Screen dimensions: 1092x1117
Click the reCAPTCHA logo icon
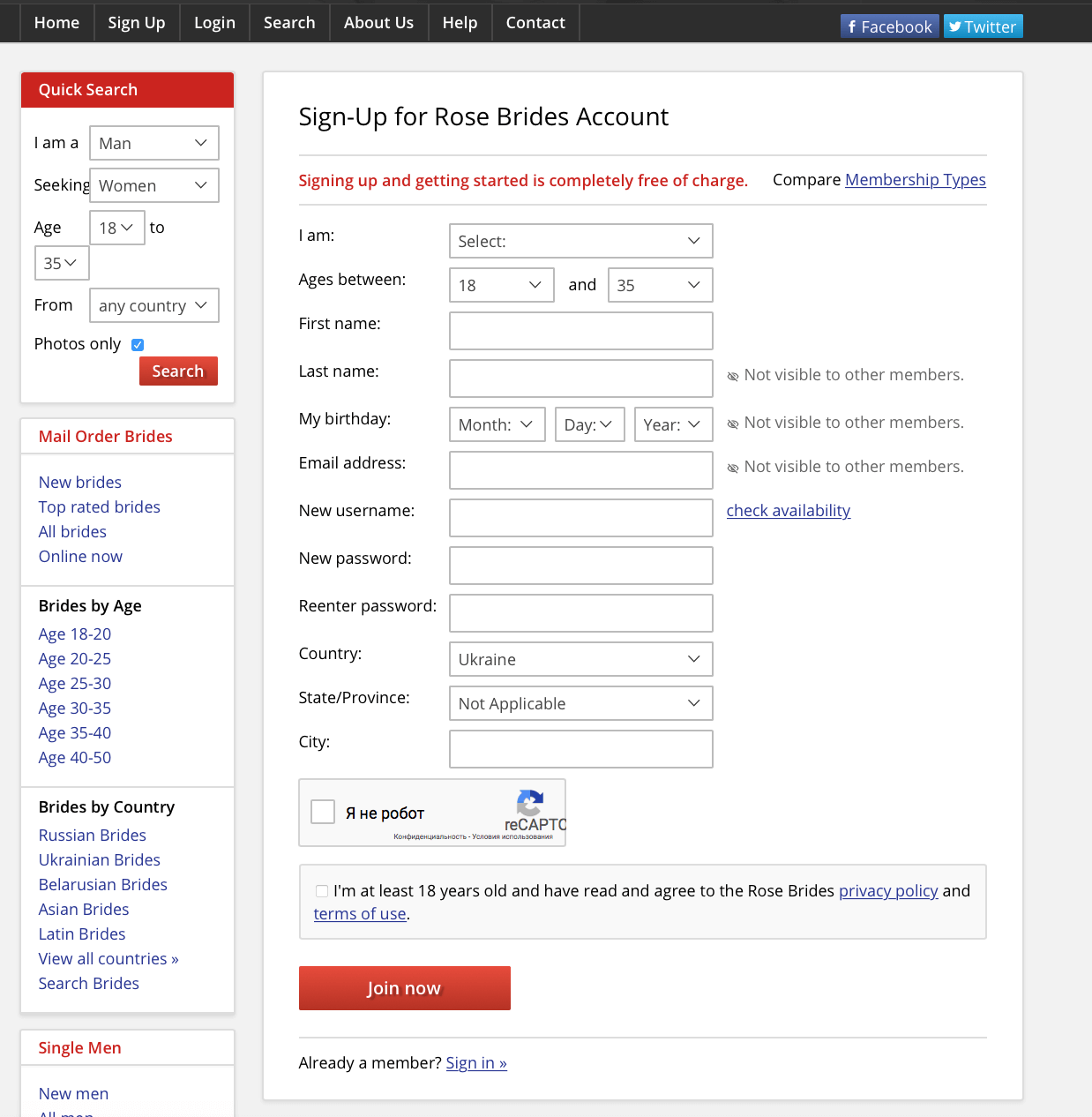[x=529, y=803]
